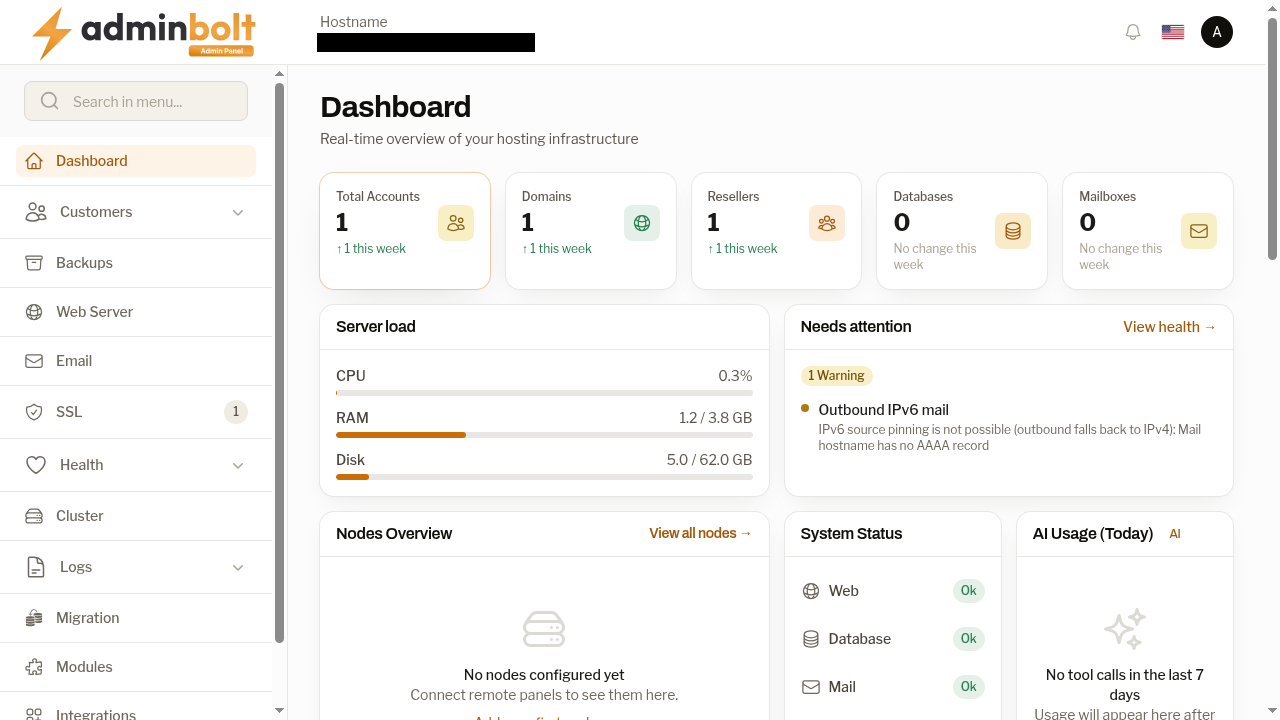Click the Database status Ok badge
1280x720 pixels.
(x=968, y=639)
